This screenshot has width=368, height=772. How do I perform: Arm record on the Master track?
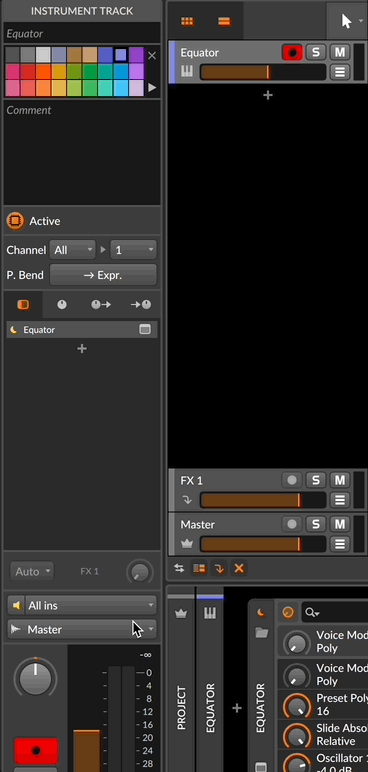tap(292, 524)
